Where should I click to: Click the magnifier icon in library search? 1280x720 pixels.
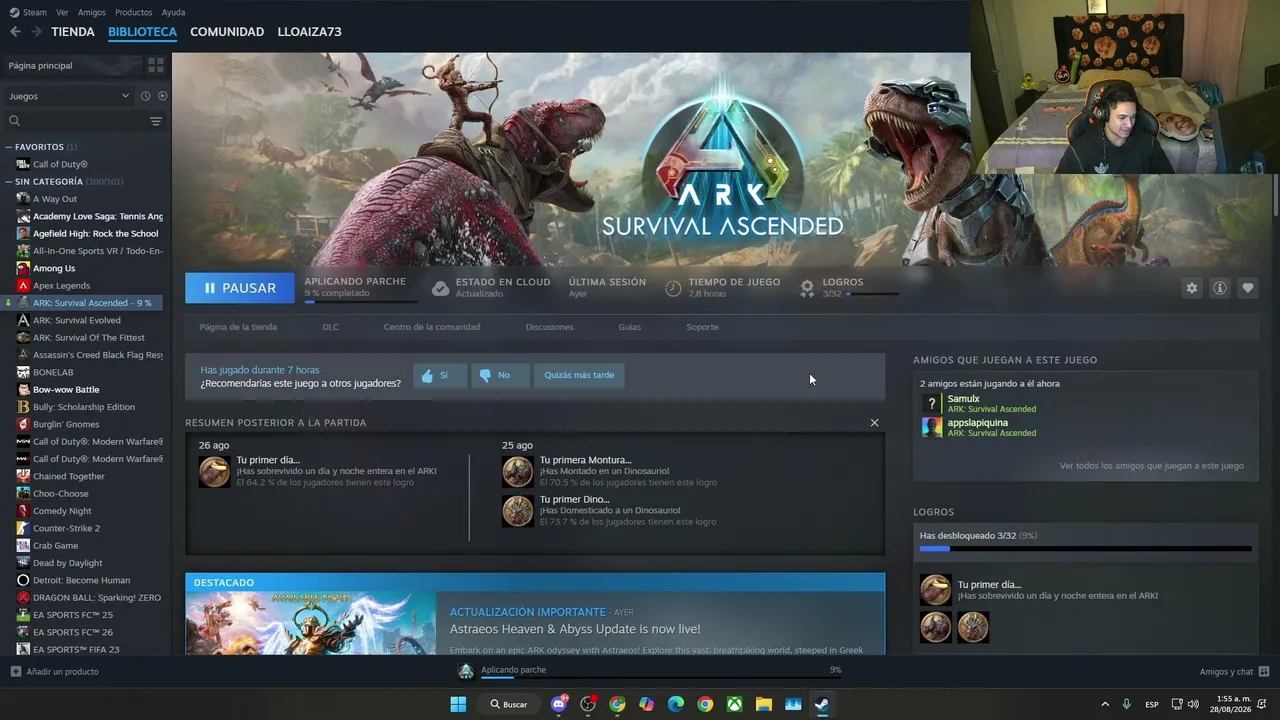[x=15, y=121]
